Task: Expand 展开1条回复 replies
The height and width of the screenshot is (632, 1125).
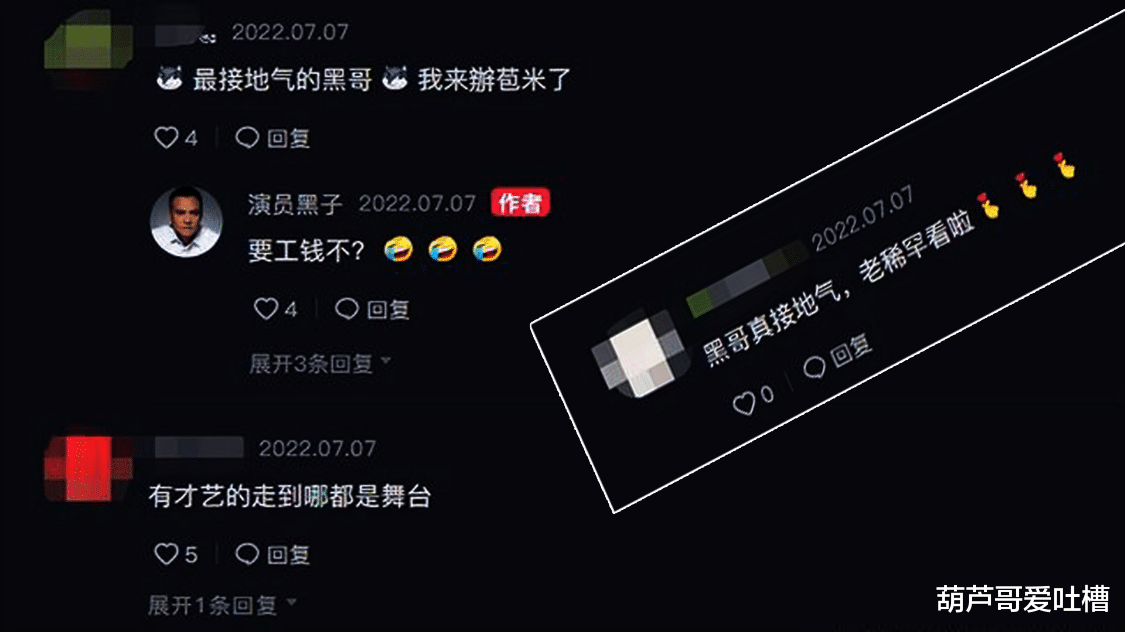Action: (222, 605)
